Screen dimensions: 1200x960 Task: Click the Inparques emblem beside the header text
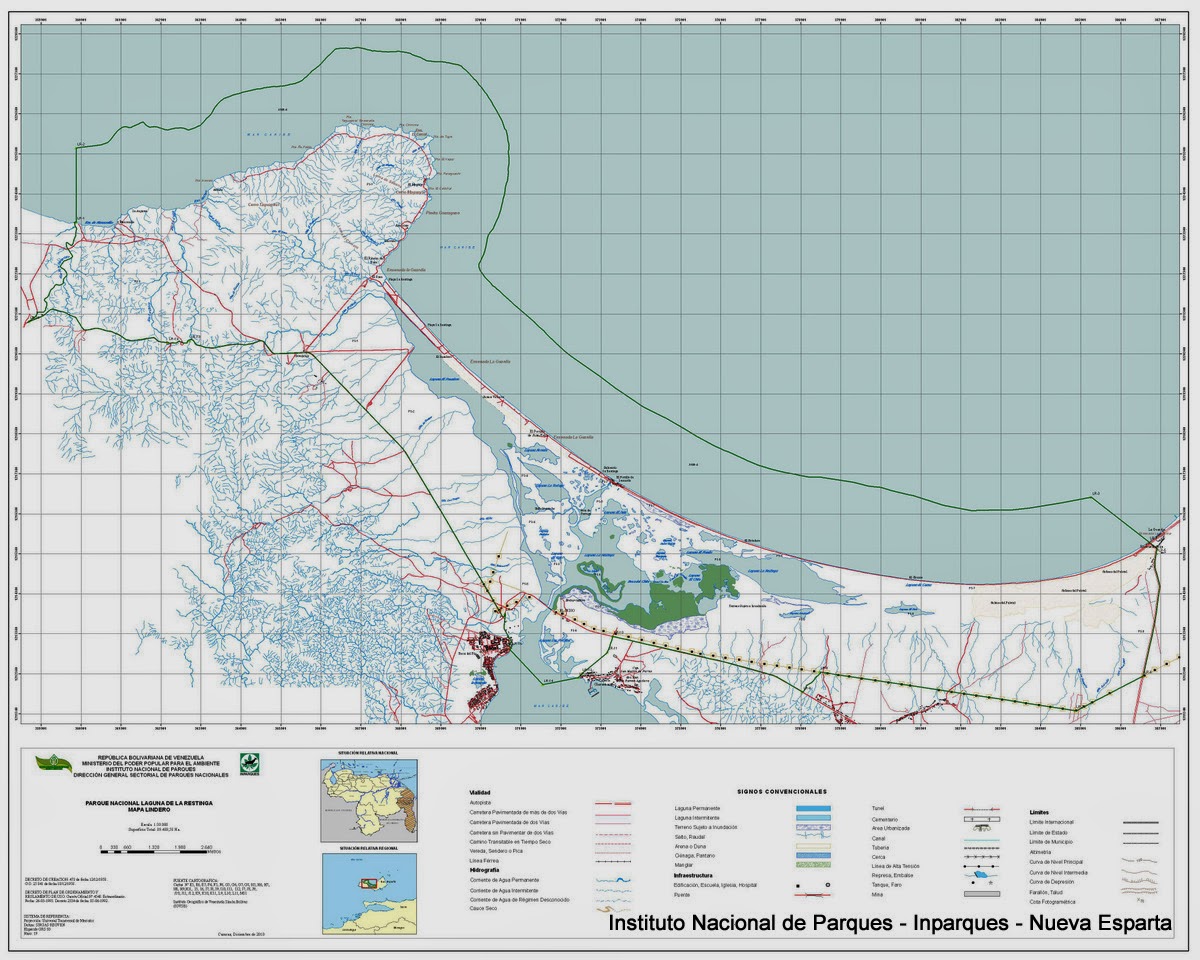[x=249, y=765]
